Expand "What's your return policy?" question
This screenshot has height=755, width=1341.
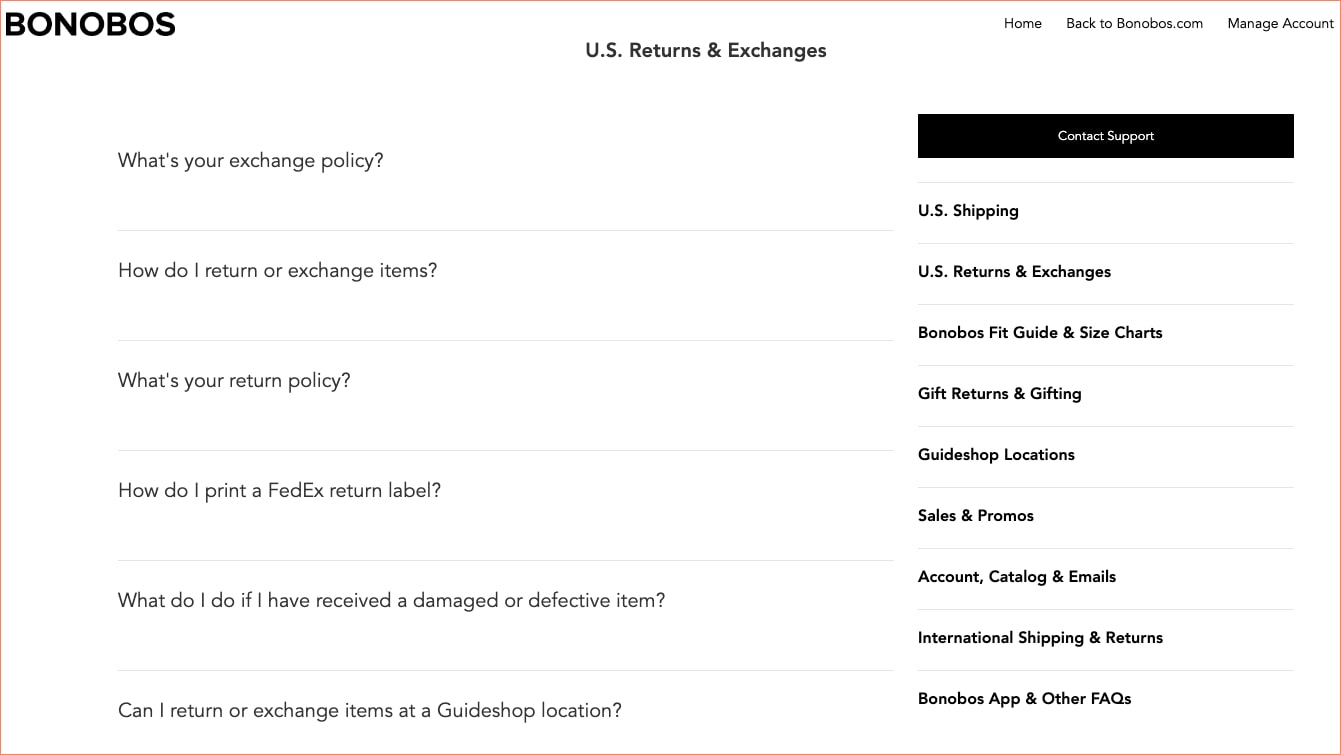pyautogui.click(x=233, y=380)
